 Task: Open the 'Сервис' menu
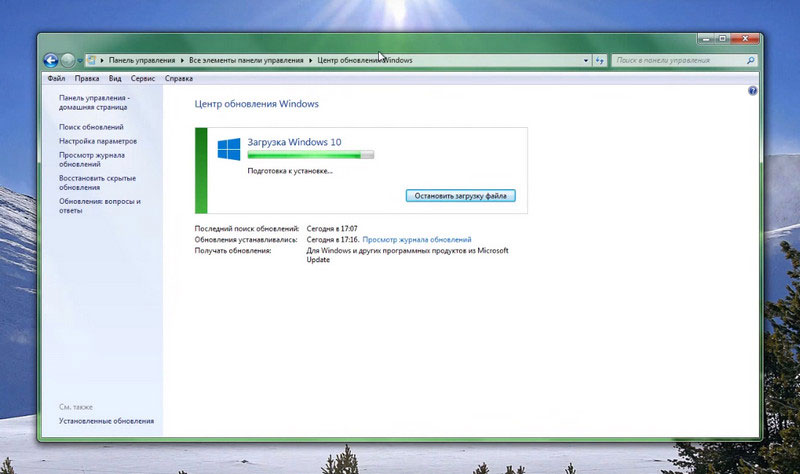[144, 78]
